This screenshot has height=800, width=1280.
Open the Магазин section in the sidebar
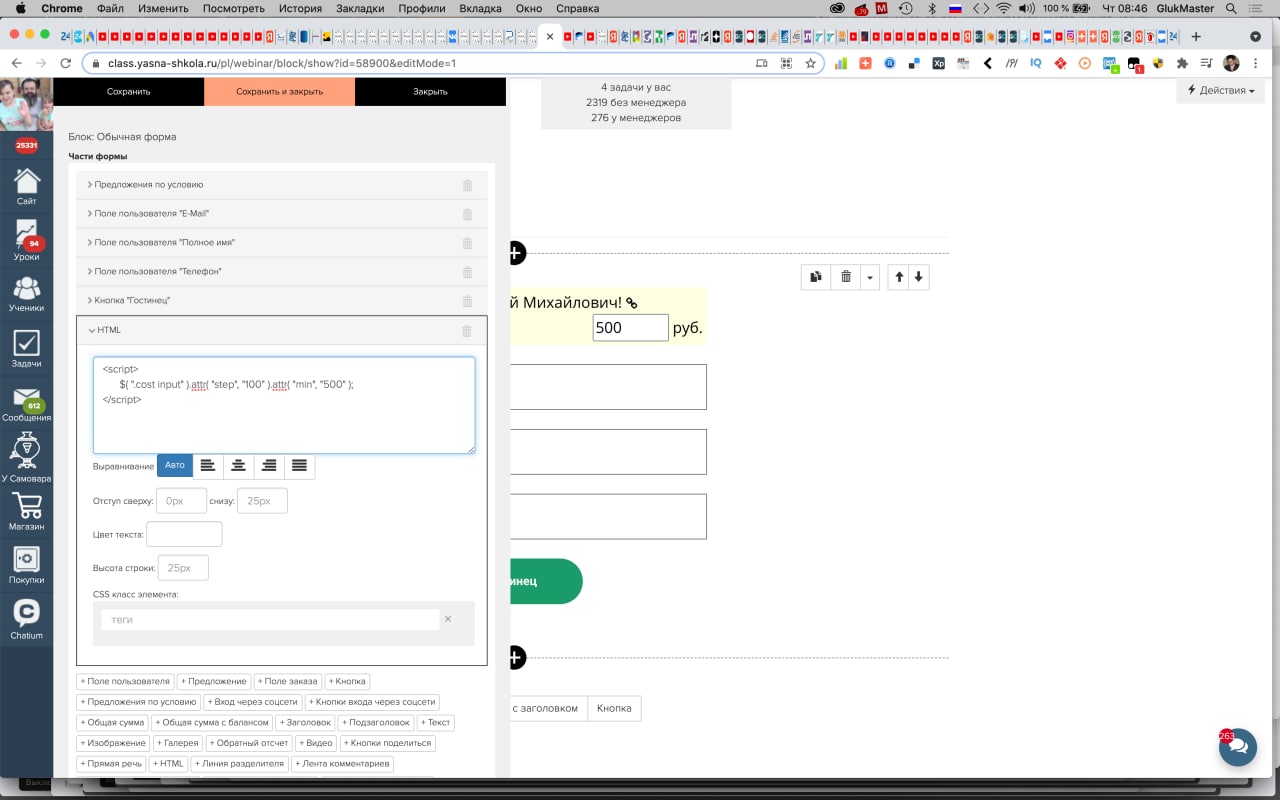tap(26, 512)
